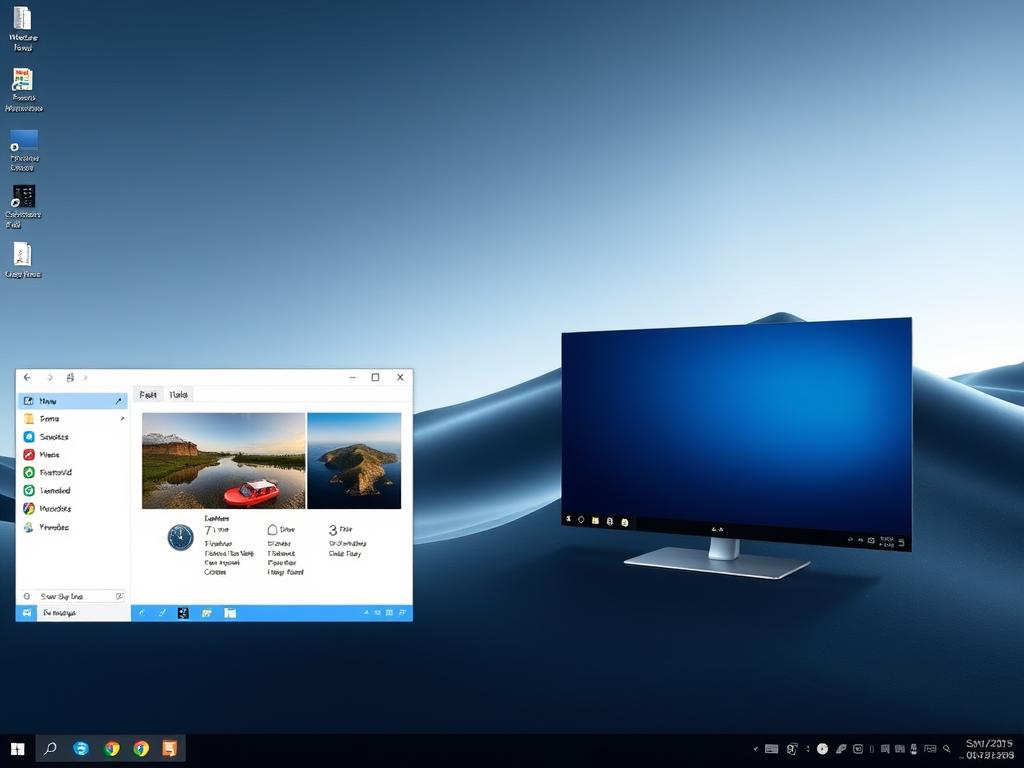
Task: Open the PDF-style document icon on the desktop
Action: coord(22,259)
